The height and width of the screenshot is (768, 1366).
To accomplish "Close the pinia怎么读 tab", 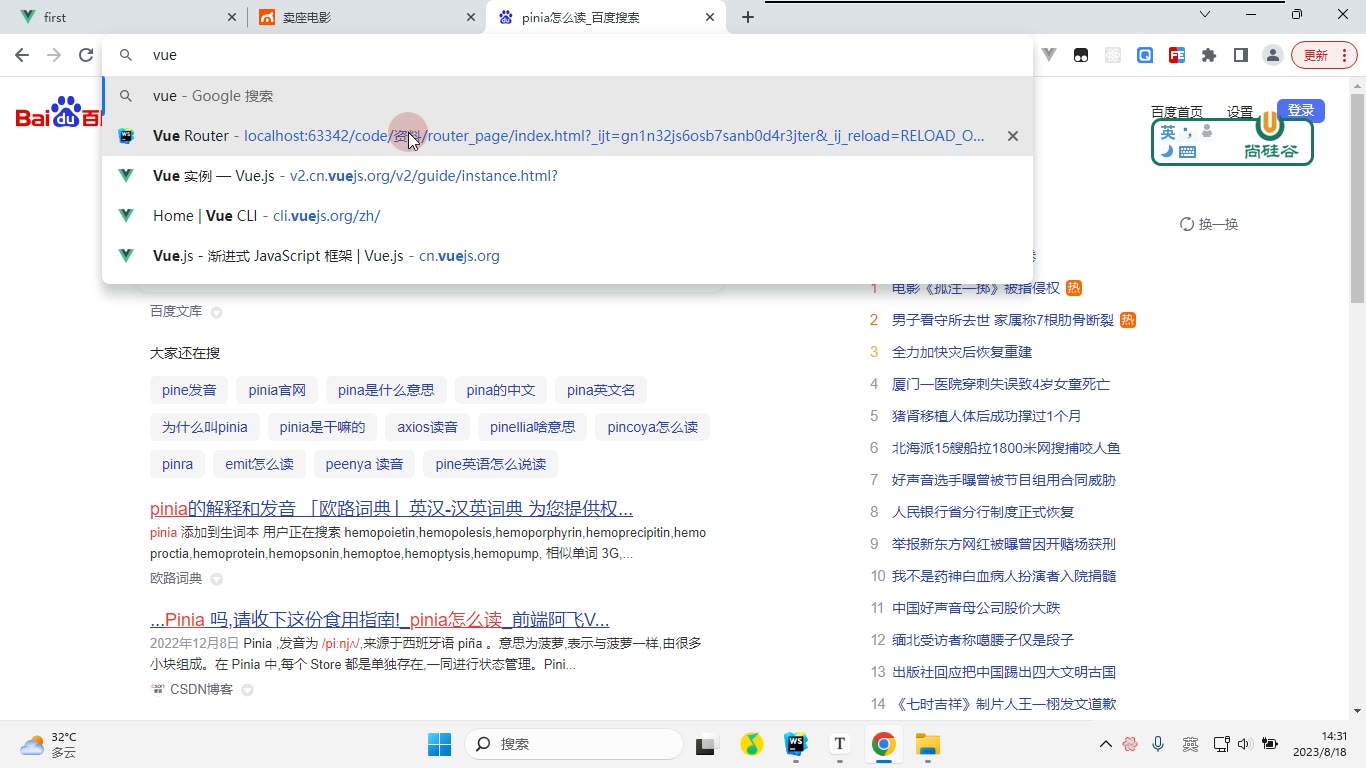I will tap(711, 17).
